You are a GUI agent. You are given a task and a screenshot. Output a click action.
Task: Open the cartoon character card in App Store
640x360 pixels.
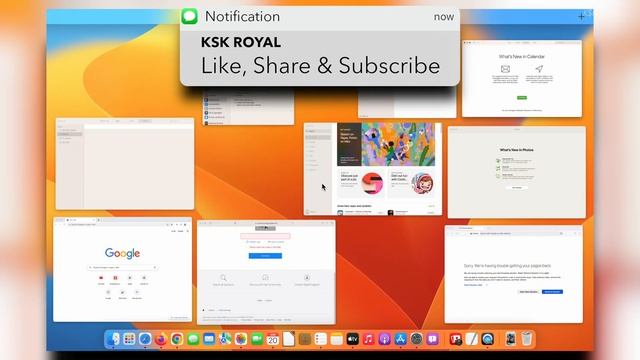(411, 183)
